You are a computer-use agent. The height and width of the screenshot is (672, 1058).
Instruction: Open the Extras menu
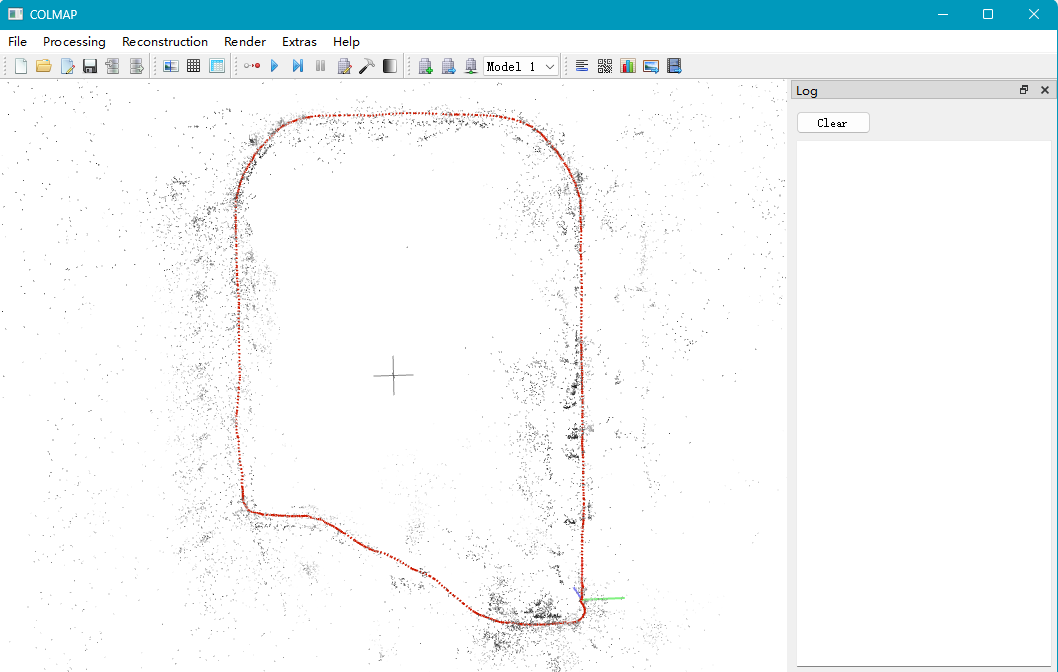coord(299,42)
